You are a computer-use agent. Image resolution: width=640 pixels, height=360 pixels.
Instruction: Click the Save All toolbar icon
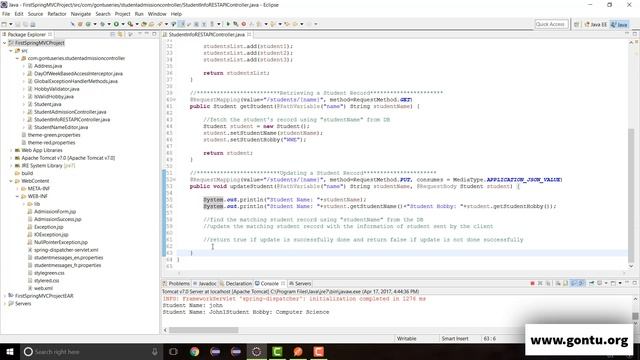(x=25, y=24)
